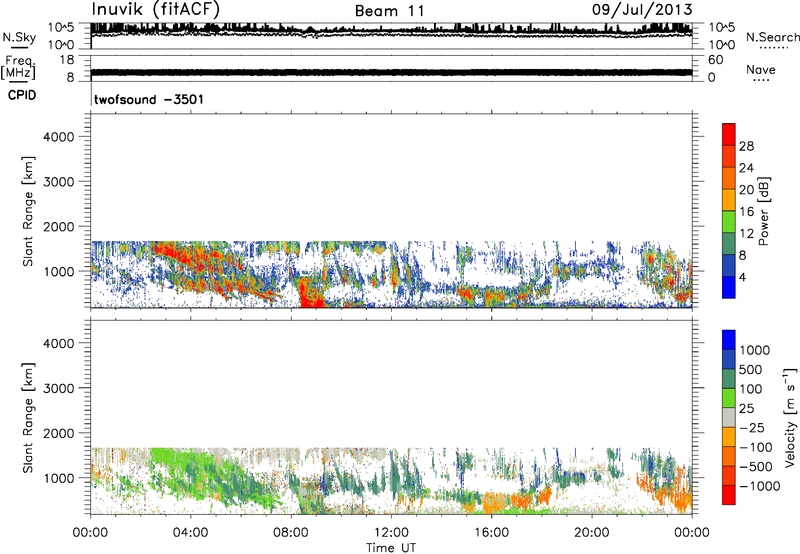800x554 pixels.
Task: Click the blue bottom of power colorbar
Action: coord(729,287)
